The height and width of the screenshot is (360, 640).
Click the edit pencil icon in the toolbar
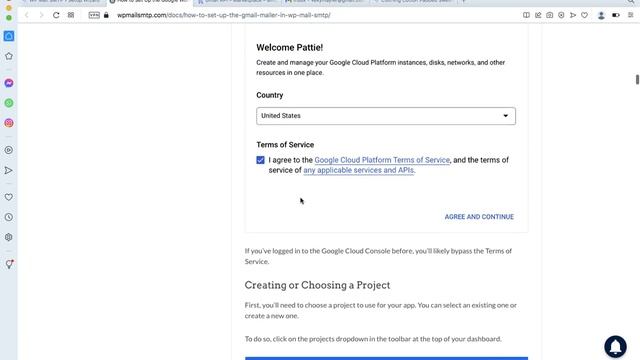(x=538, y=15)
